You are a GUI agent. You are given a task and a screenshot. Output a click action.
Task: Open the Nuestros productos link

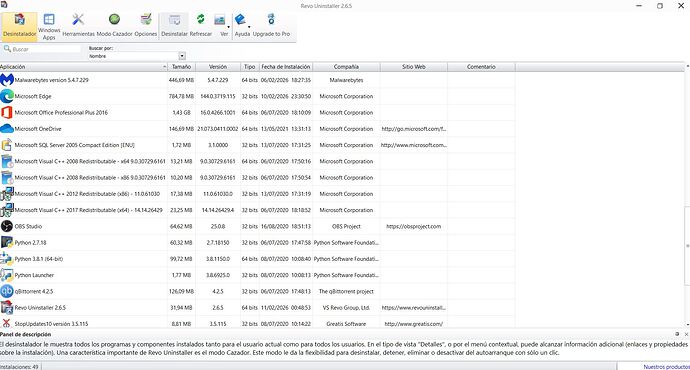coord(666,366)
